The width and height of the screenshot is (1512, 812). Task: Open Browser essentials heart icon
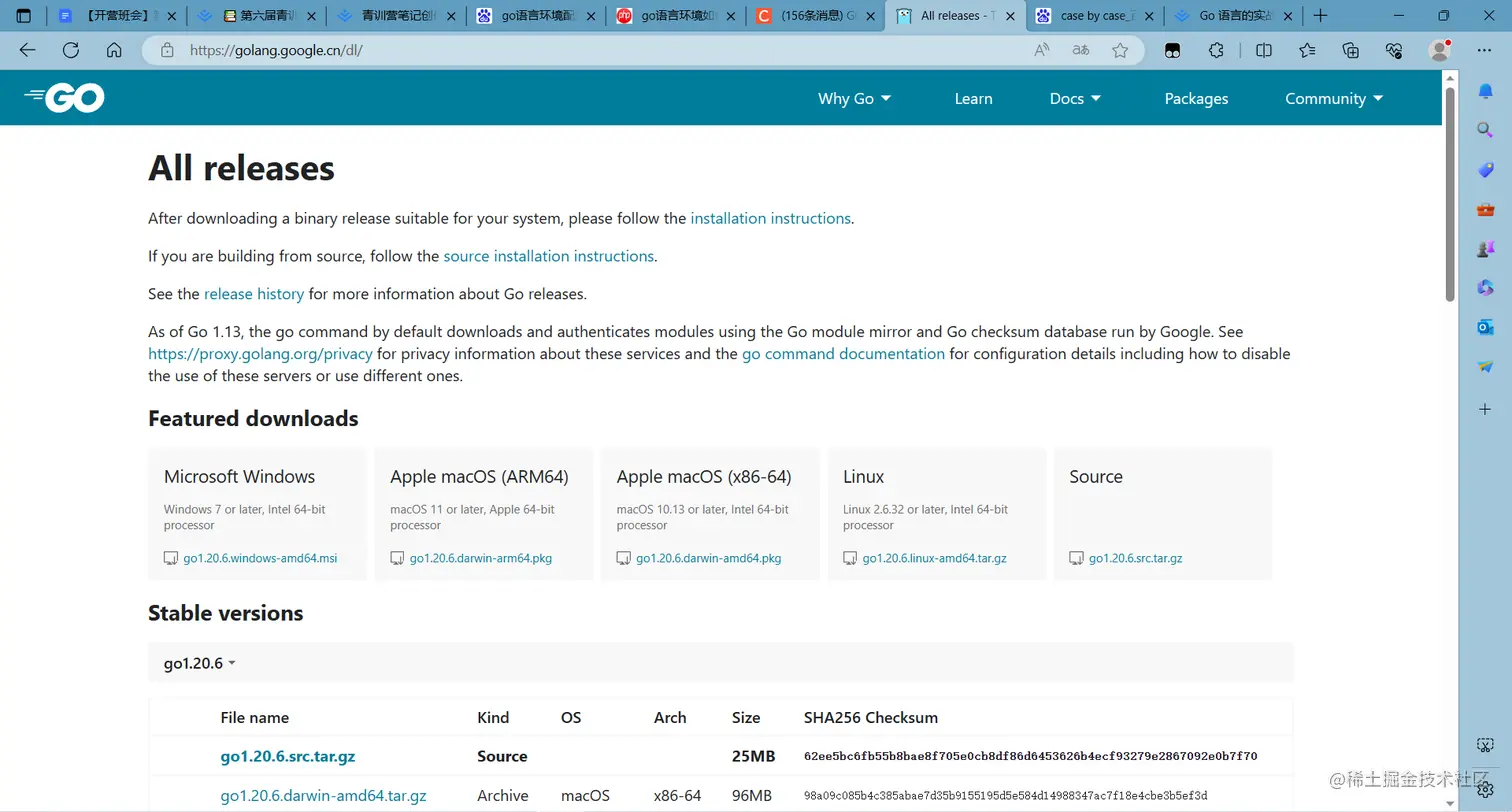coord(1394,50)
